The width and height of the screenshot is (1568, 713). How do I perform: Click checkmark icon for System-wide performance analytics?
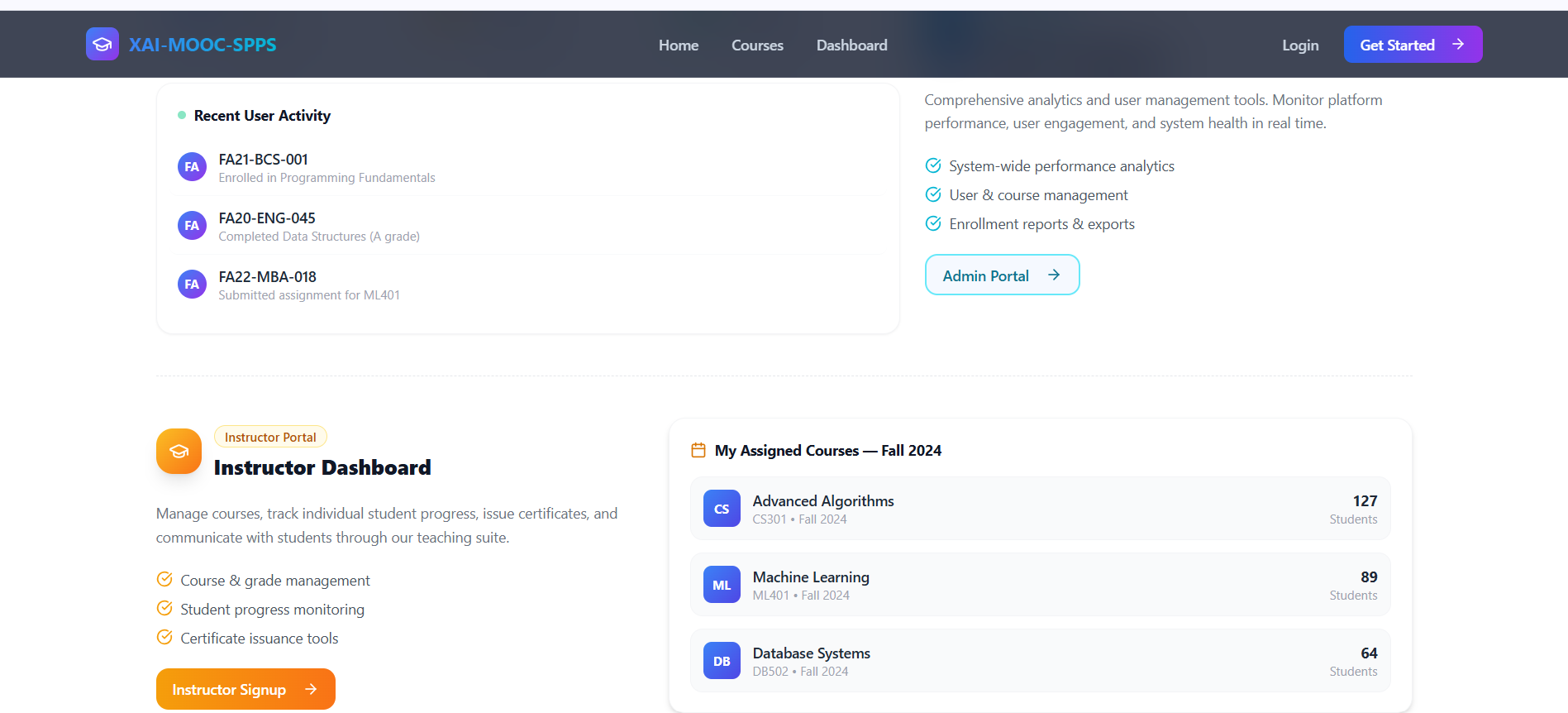tap(933, 165)
